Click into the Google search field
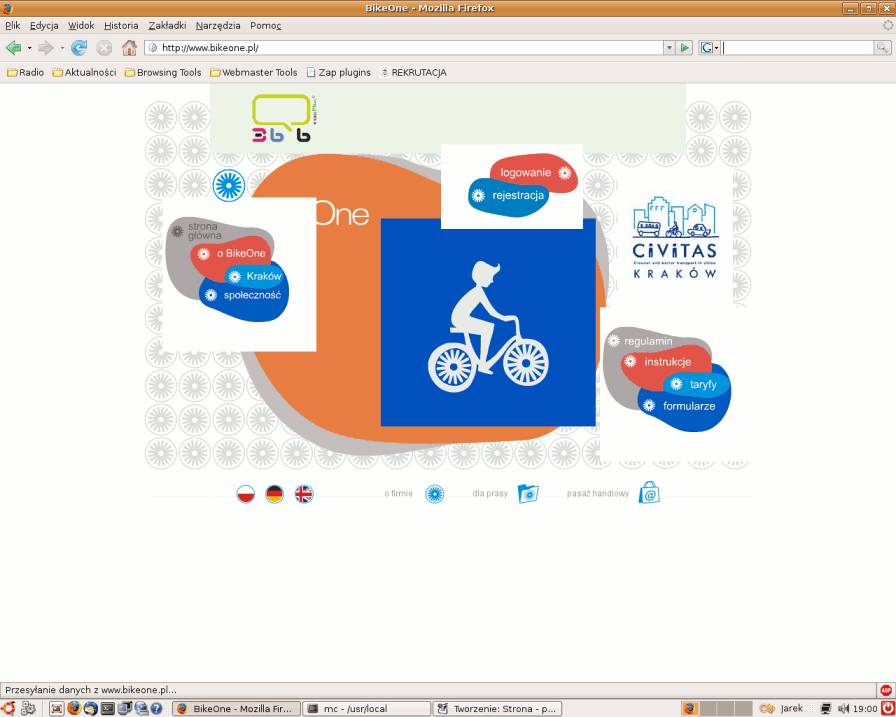Screen dimensions: 896x717 click(797, 48)
